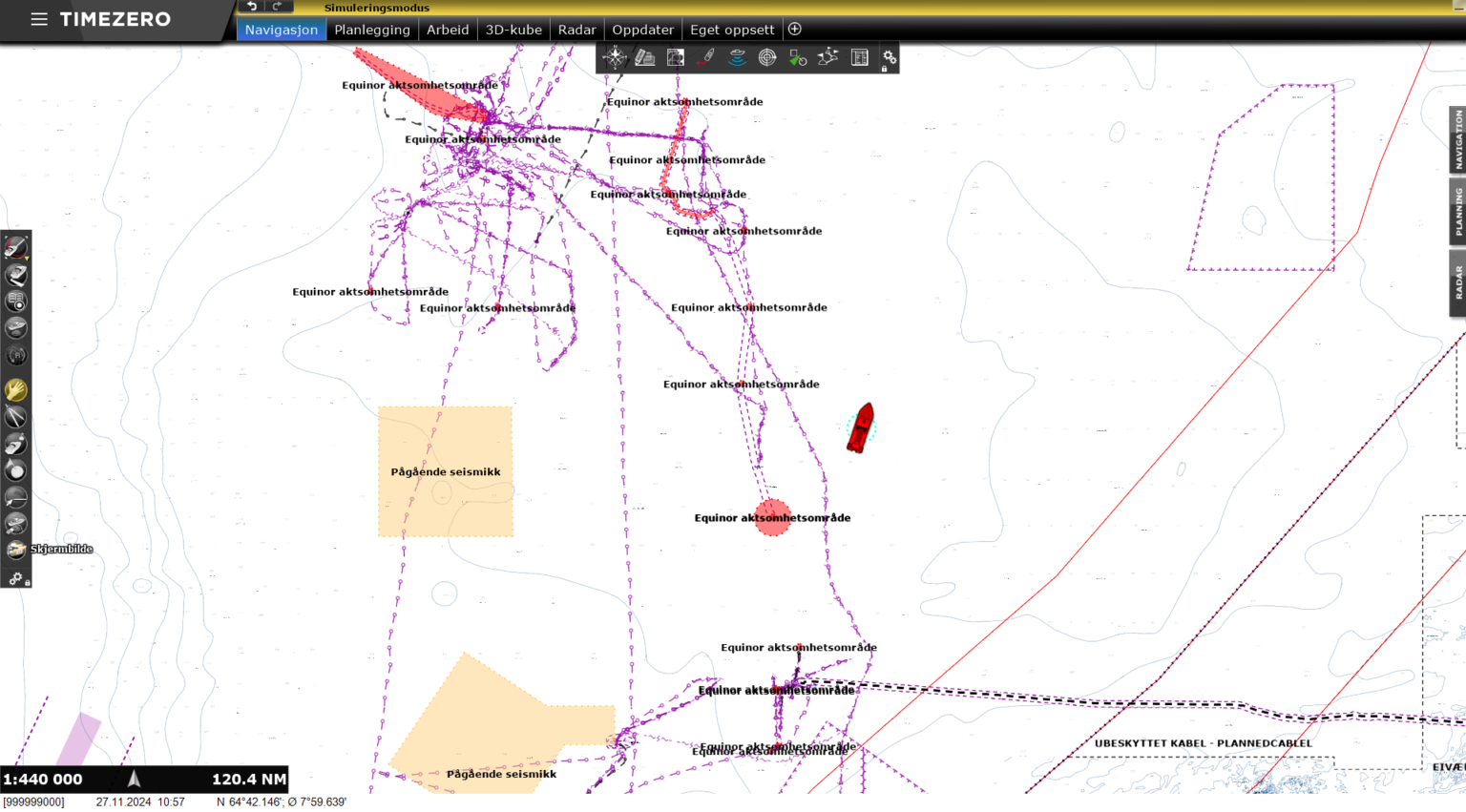Viewport: 1466px width, 812px height.
Task: Click the red own-ship vessel icon
Action: click(861, 427)
